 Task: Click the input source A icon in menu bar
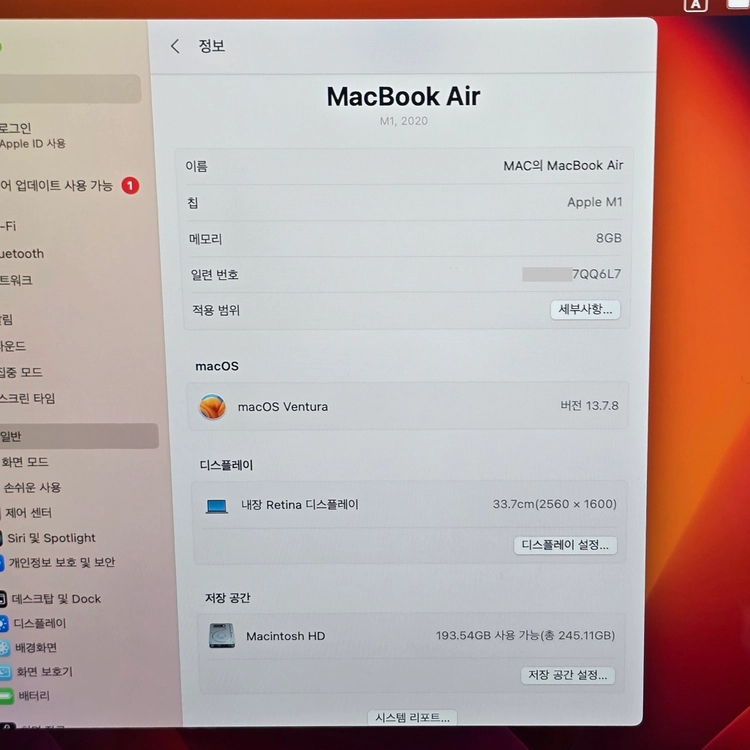point(695,5)
